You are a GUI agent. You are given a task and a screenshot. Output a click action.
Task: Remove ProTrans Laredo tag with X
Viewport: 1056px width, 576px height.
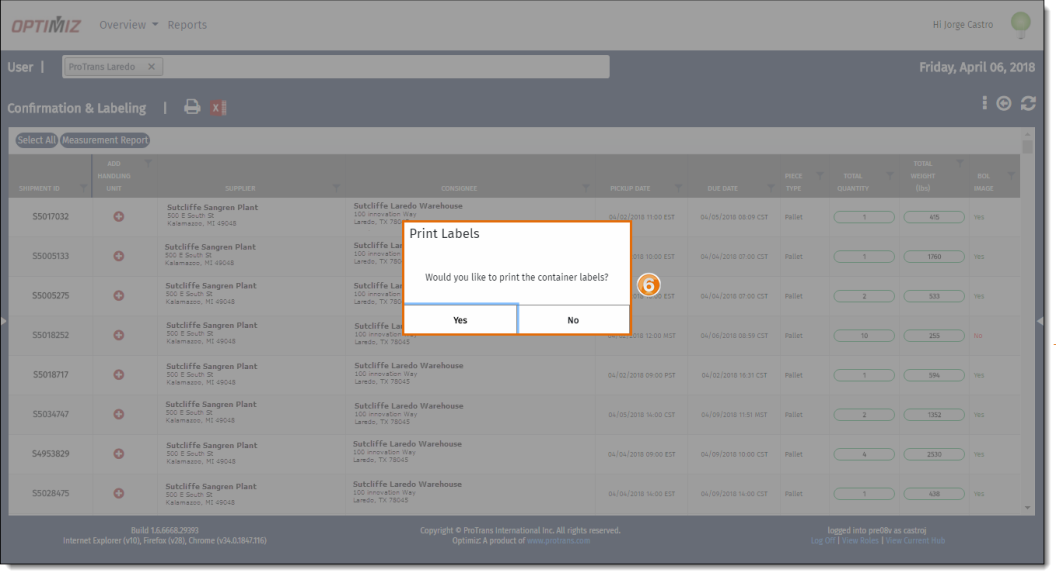click(x=151, y=67)
